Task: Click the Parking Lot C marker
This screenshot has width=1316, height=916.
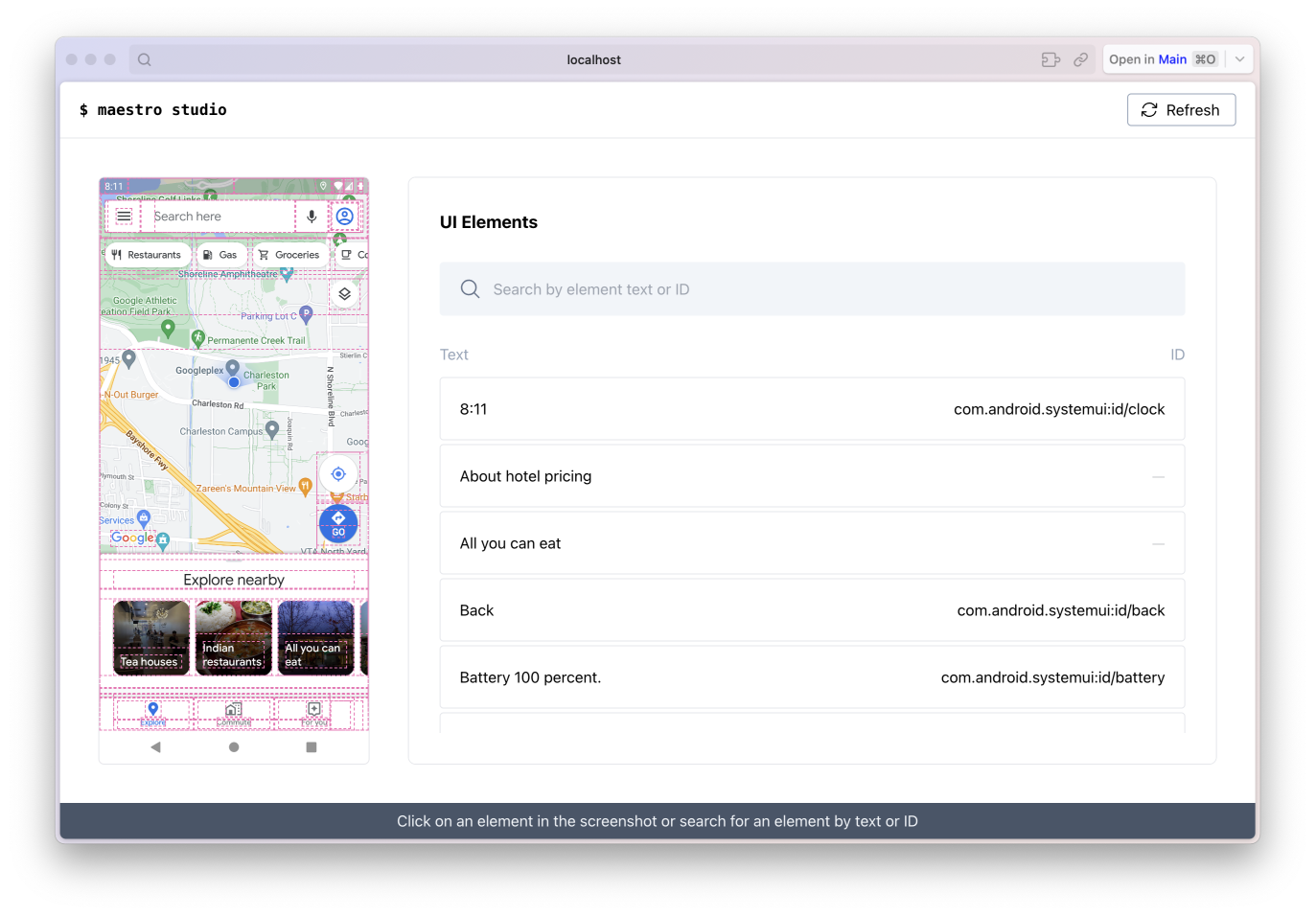Action: [306, 313]
